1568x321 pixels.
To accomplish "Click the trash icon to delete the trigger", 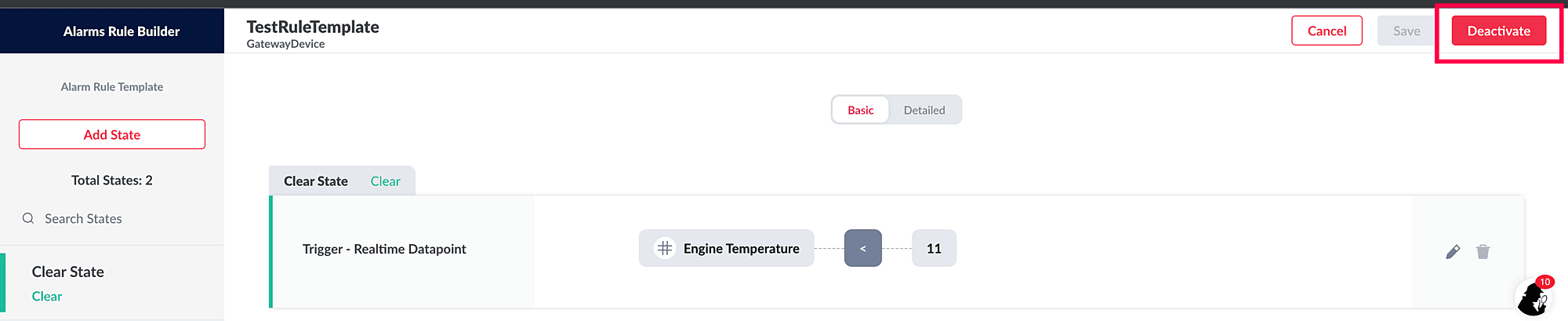I will point(1483,252).
